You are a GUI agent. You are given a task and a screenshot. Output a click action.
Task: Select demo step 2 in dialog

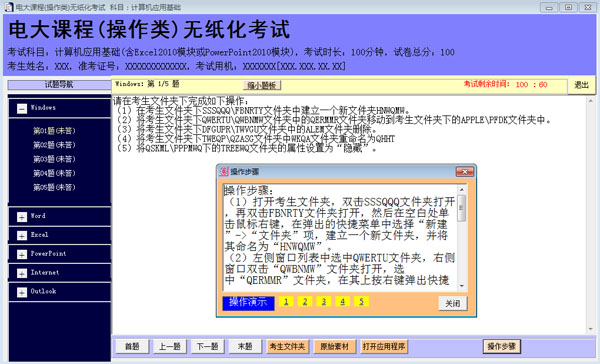[305, 302]
